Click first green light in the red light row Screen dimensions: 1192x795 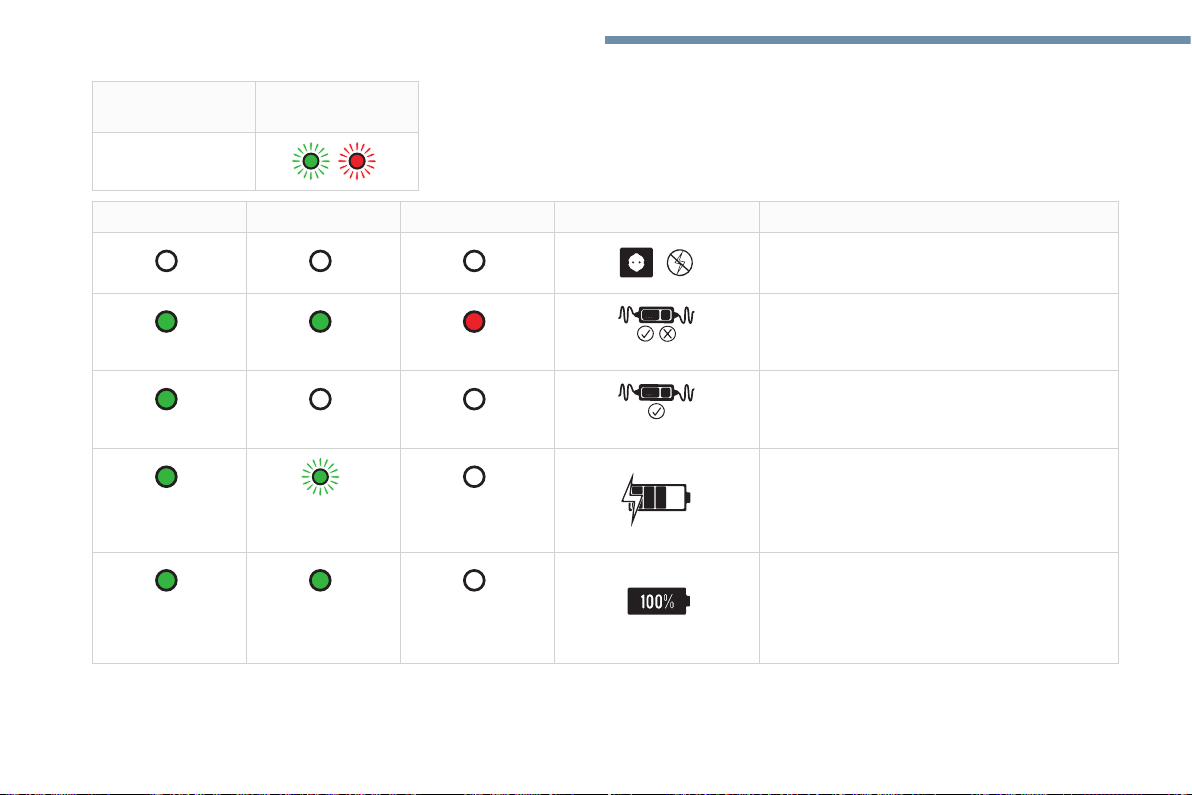point(166,321)
